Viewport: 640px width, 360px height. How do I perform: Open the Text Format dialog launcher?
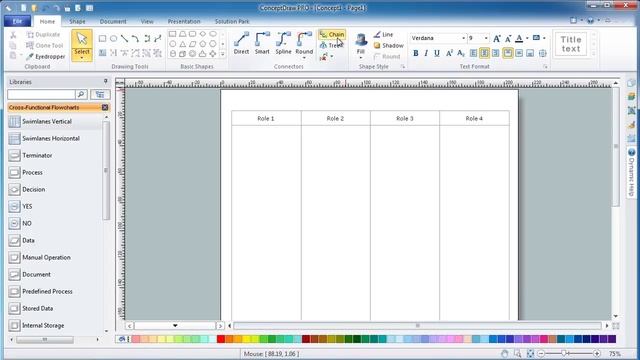tap(545, 67)
